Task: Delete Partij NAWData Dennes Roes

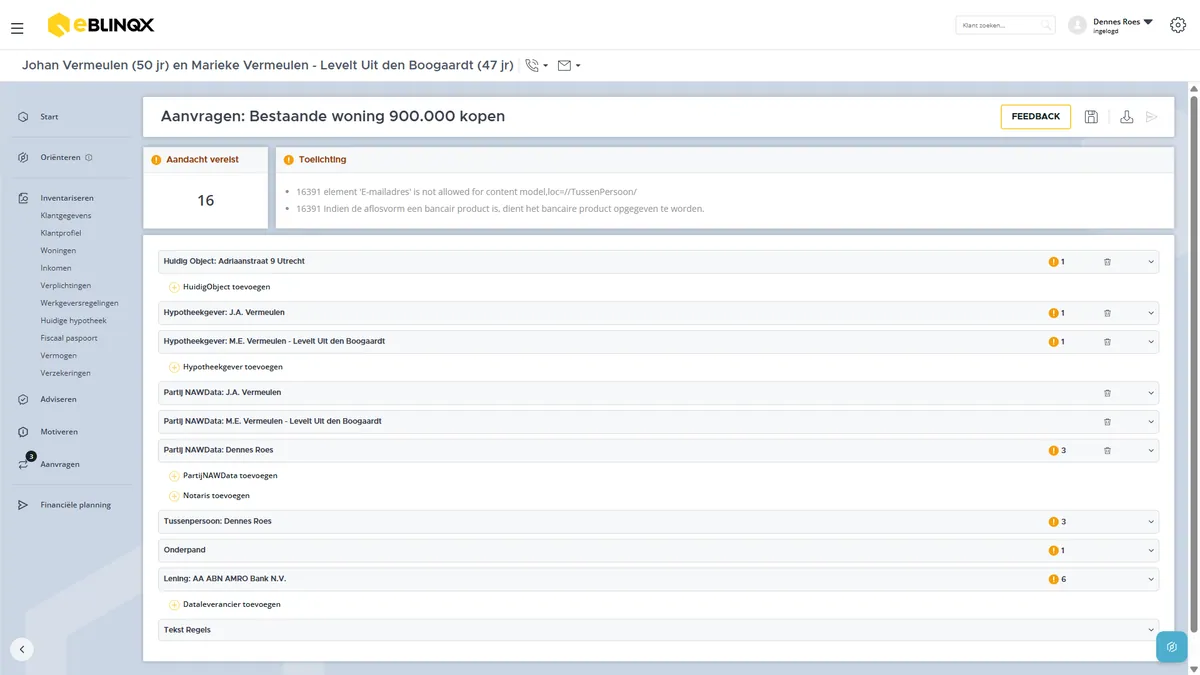Action: point(1107,451)
